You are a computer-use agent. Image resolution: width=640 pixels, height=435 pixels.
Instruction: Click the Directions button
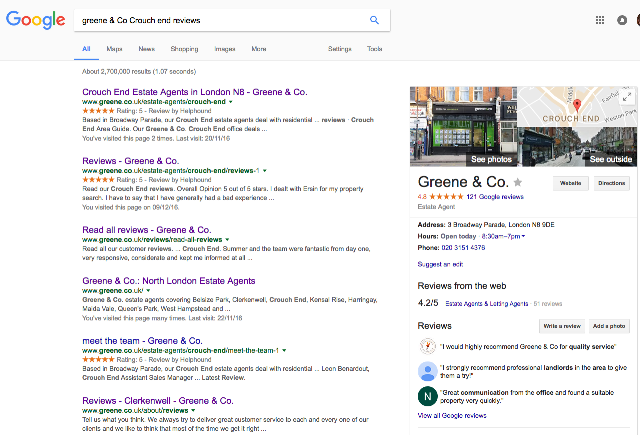click(612, 183)
